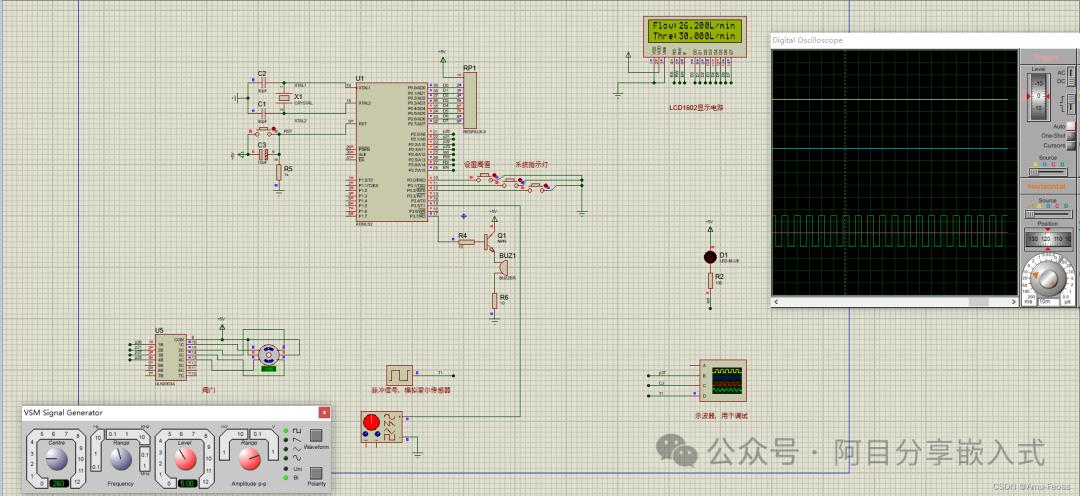This screenshot has height=496, width=1080.
Task: Select the pulse signal generator symbol
Action: [399, 375]
